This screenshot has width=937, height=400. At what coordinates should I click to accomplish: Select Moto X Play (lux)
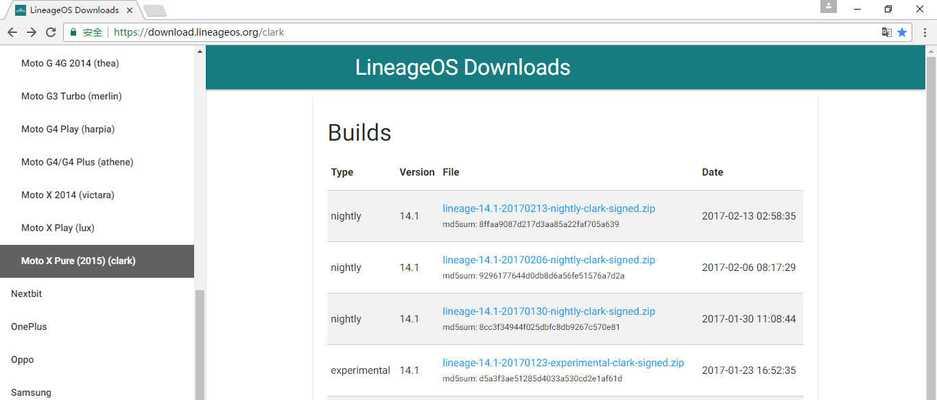[58, 228]
